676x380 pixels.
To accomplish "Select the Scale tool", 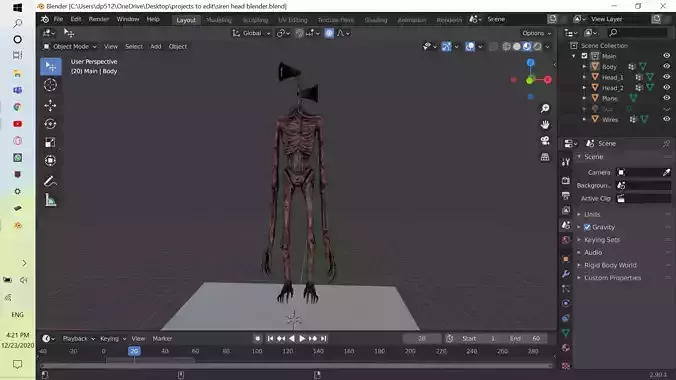I will point(50,142).
